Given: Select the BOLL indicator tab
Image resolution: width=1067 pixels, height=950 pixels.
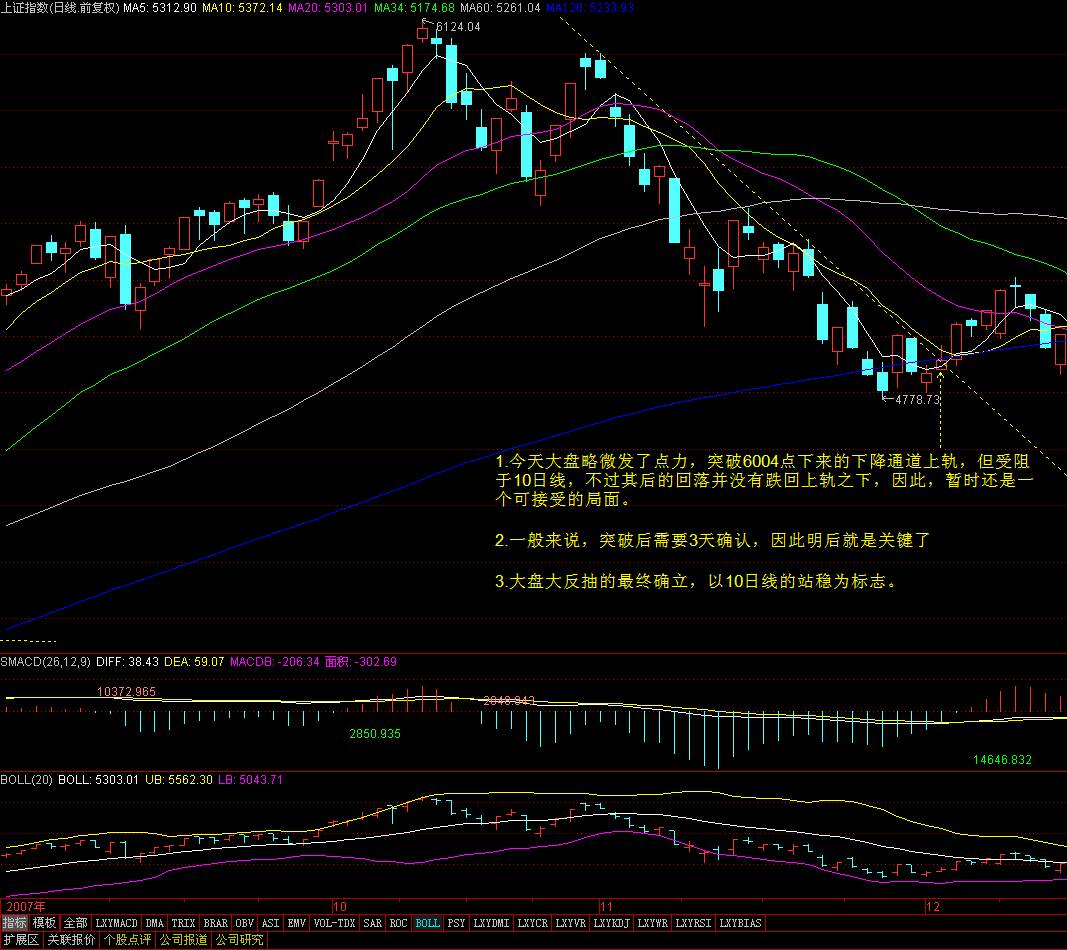Looking at the screenshot, I should point(427,923).
